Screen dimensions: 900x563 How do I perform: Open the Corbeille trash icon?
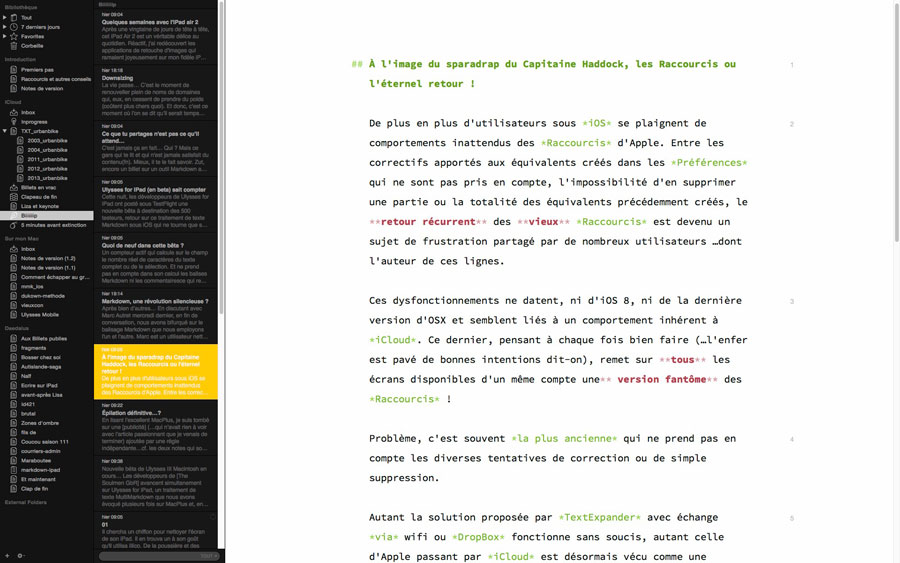[14, 45]
